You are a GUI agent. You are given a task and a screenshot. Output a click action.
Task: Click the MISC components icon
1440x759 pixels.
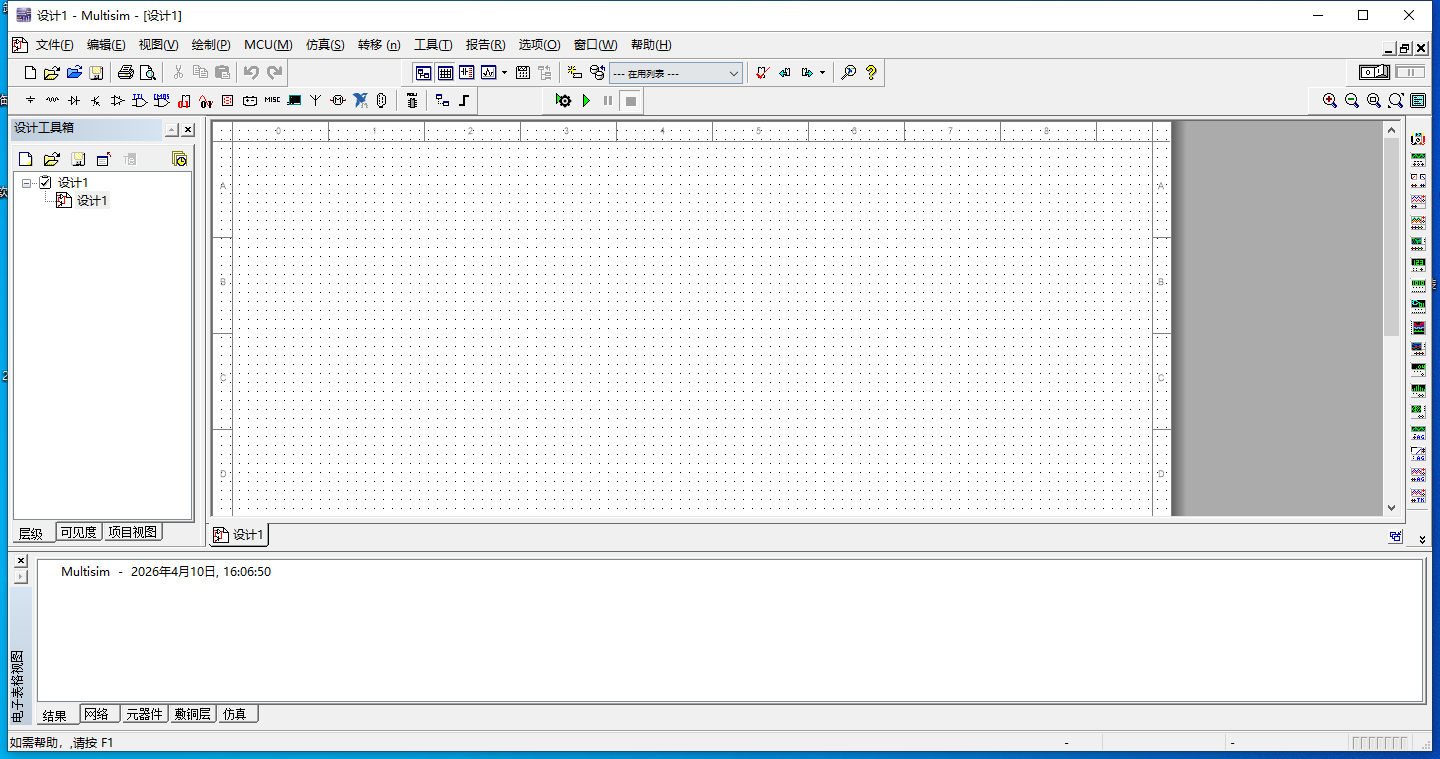click(x=272, y=100)
